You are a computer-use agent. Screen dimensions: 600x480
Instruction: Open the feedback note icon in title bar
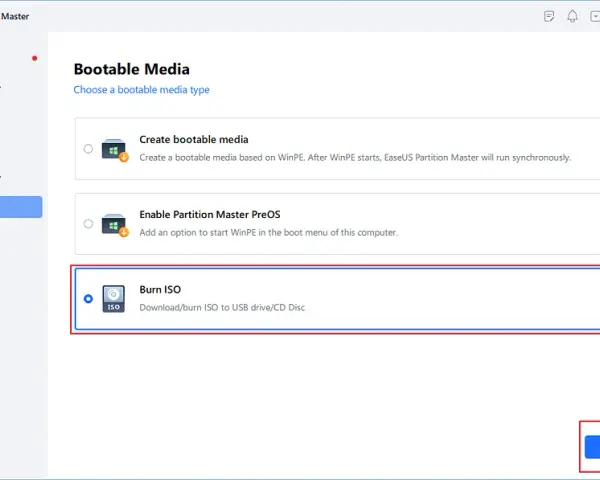[549, 16]
